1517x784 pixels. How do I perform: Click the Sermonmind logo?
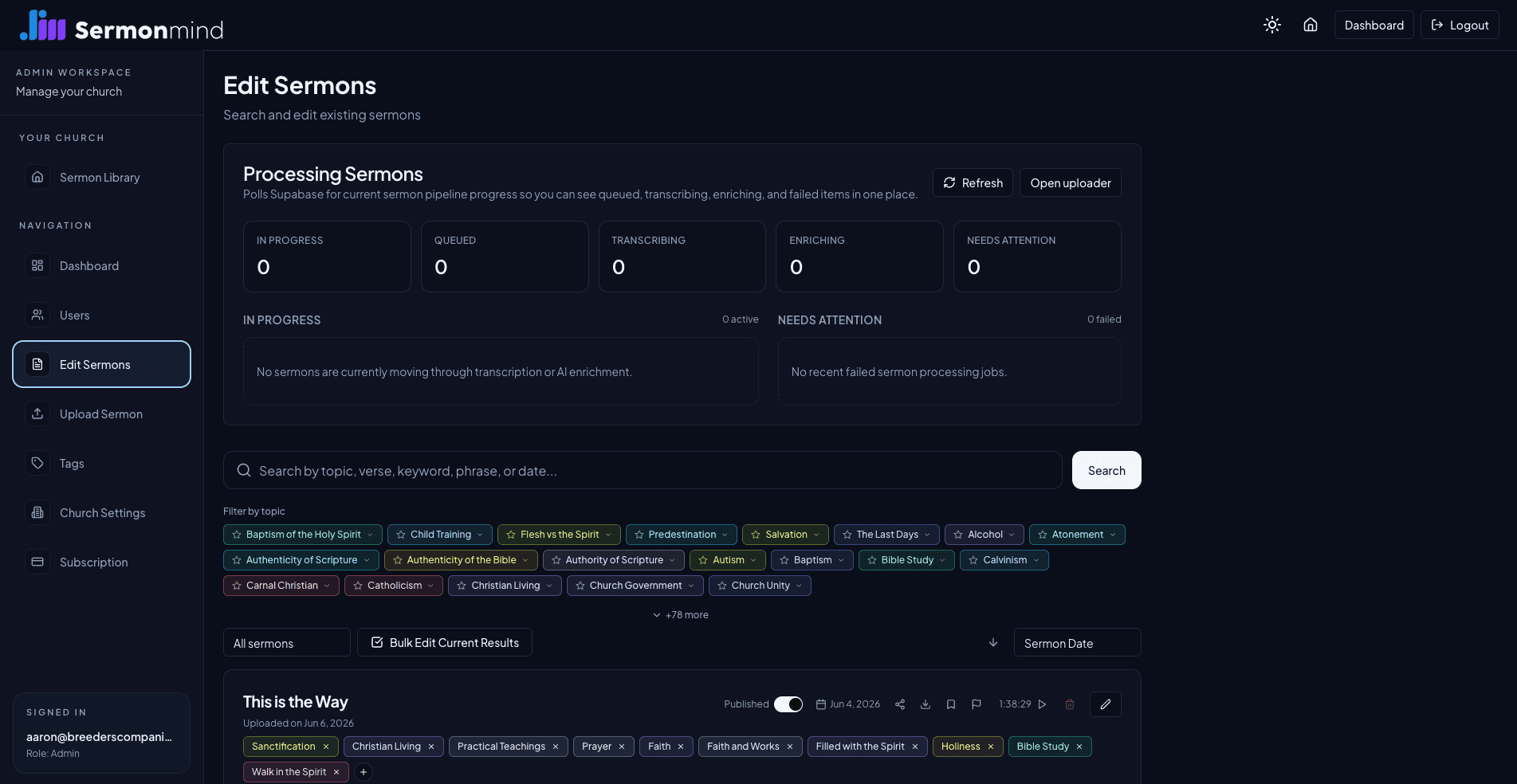click(121, 25)
